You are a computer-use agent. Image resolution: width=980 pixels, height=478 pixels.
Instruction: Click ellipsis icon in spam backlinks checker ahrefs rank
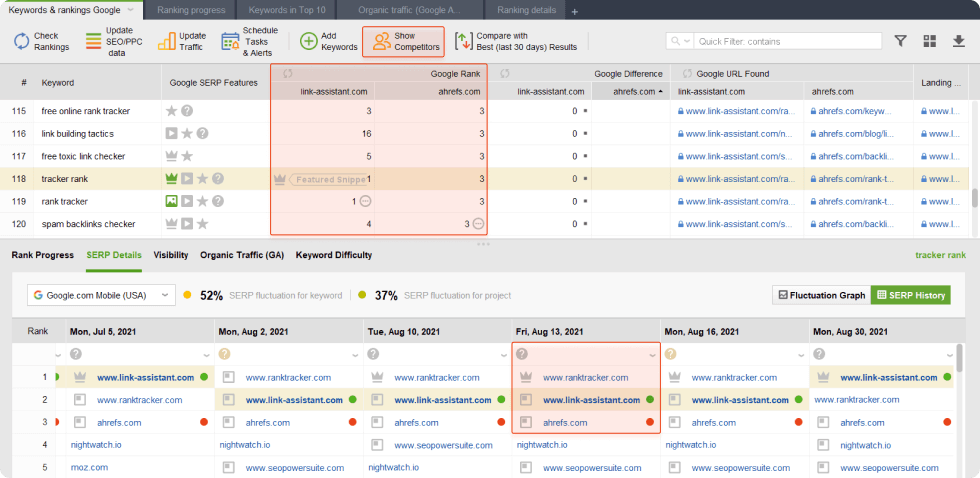tap(478, 224)
